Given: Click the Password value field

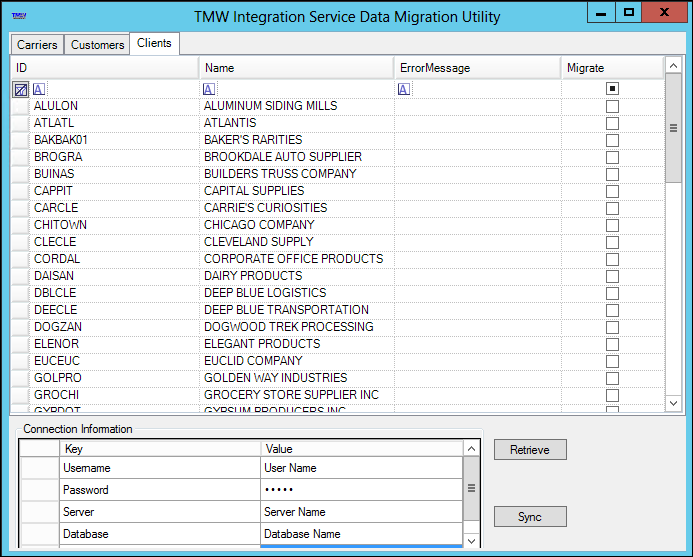Looking at the screenshot, I should tap(360, 490).
